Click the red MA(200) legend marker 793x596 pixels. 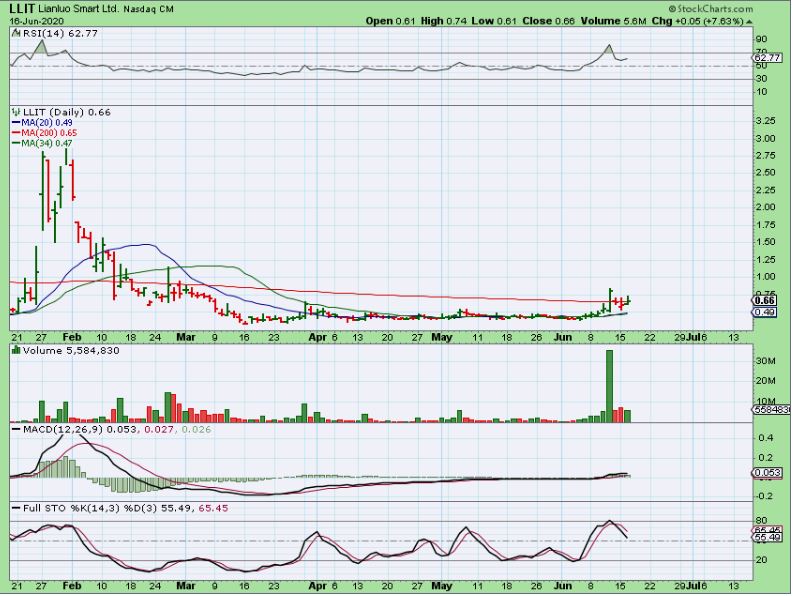tap(17, 133)
